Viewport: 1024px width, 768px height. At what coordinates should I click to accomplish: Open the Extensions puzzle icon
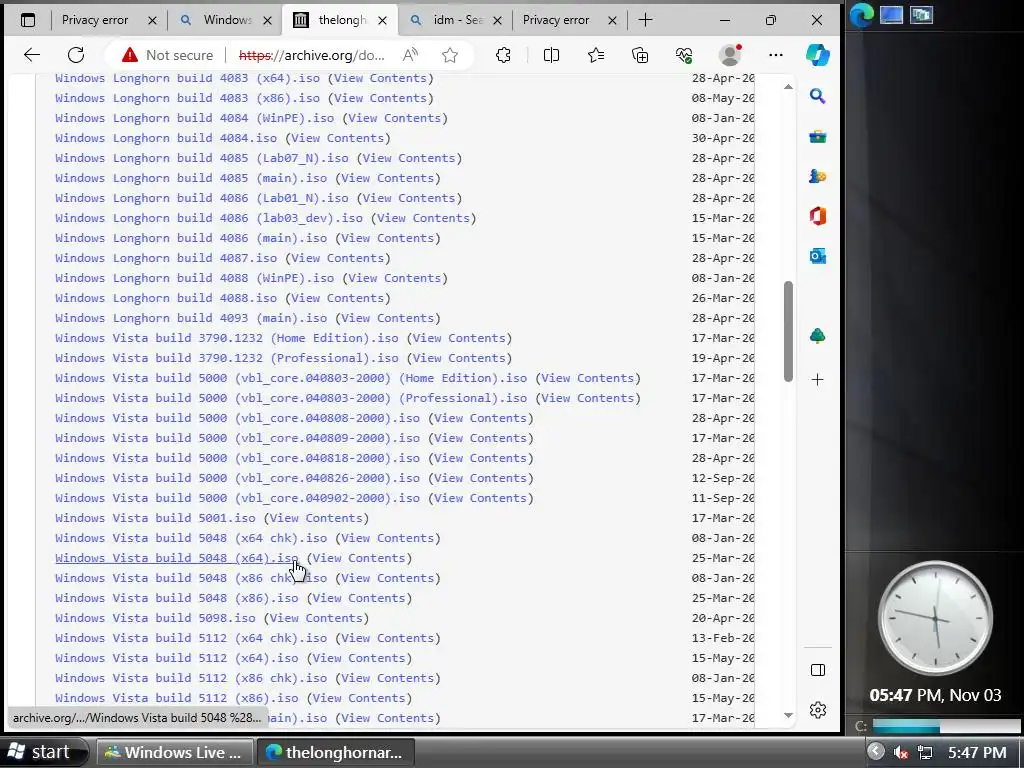[x=503, y=56]
